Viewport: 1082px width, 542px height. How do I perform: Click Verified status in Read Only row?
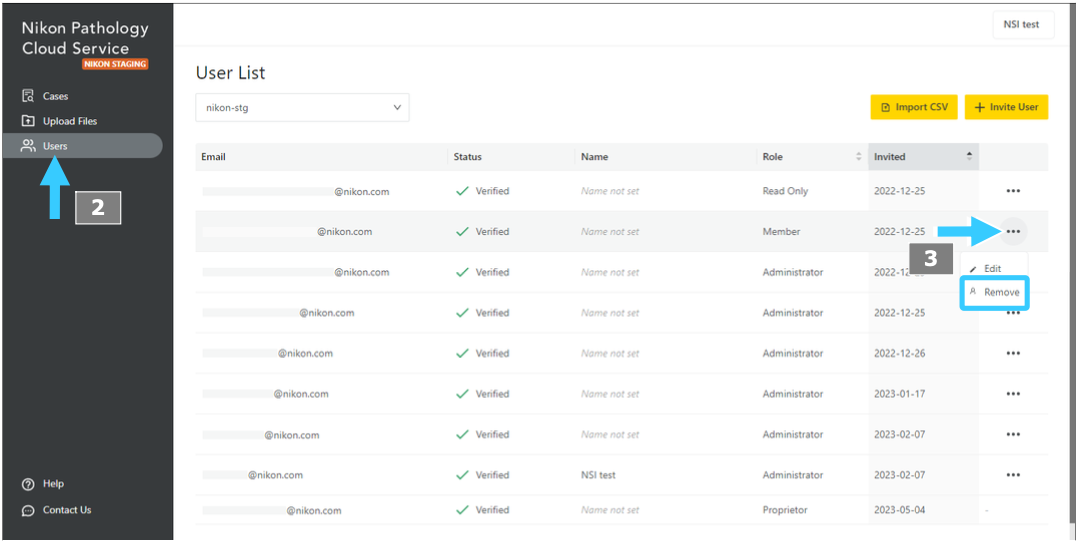[483, 191]
